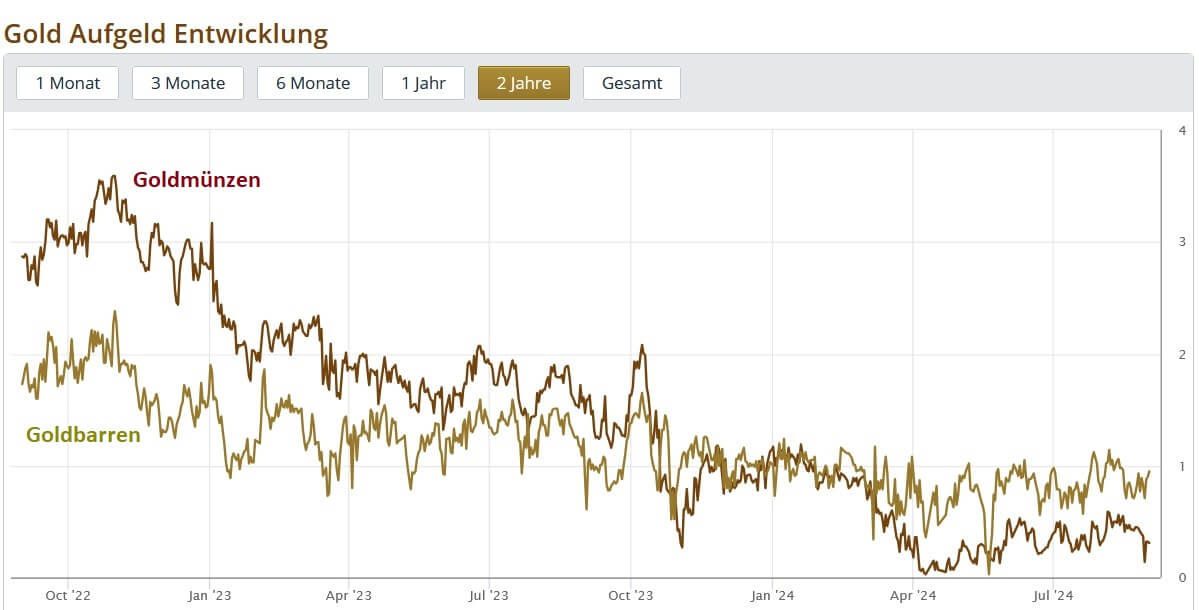Viewport: 1199px width, 610px height.
Task: Click the y-axis value 3
Action: (1183, 242)
